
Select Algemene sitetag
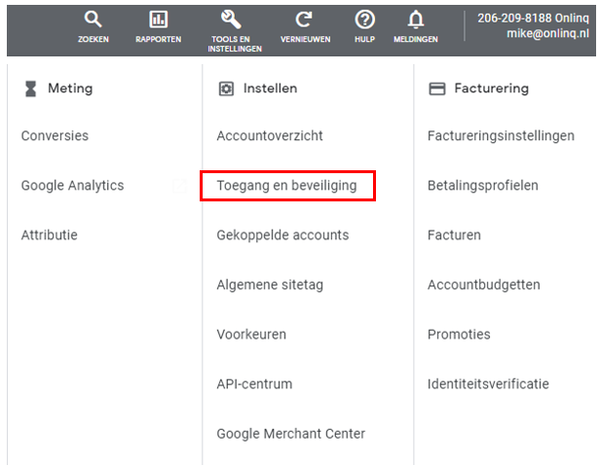coord(270,285)
